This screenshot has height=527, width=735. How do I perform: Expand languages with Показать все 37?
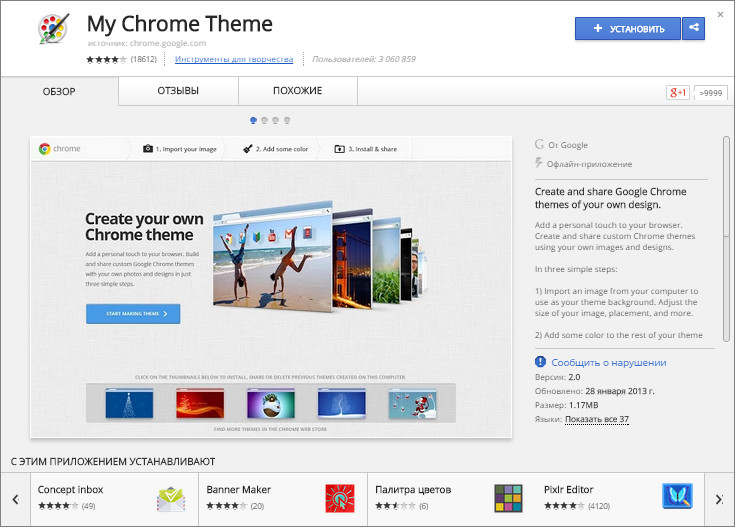tap(597, 419)
